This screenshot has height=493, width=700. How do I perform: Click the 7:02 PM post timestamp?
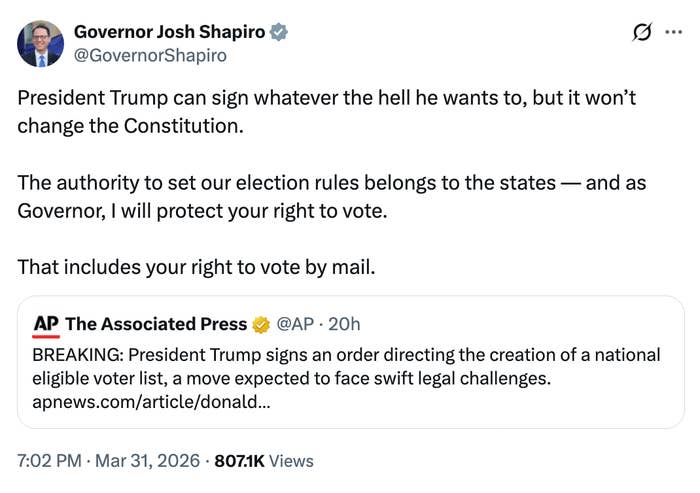(x=50, y=461)
